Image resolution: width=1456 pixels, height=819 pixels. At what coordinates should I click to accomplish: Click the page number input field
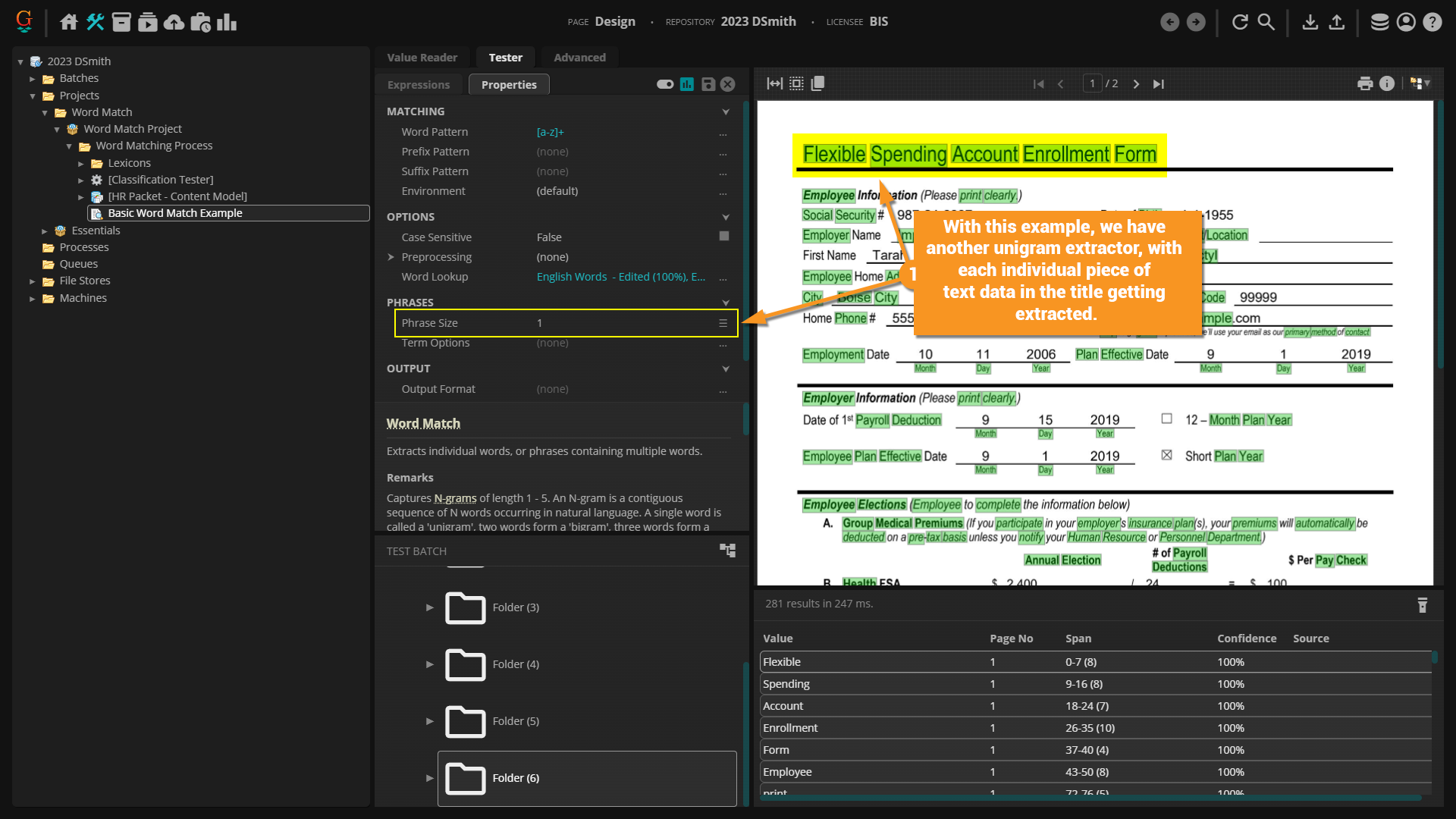1092,84
